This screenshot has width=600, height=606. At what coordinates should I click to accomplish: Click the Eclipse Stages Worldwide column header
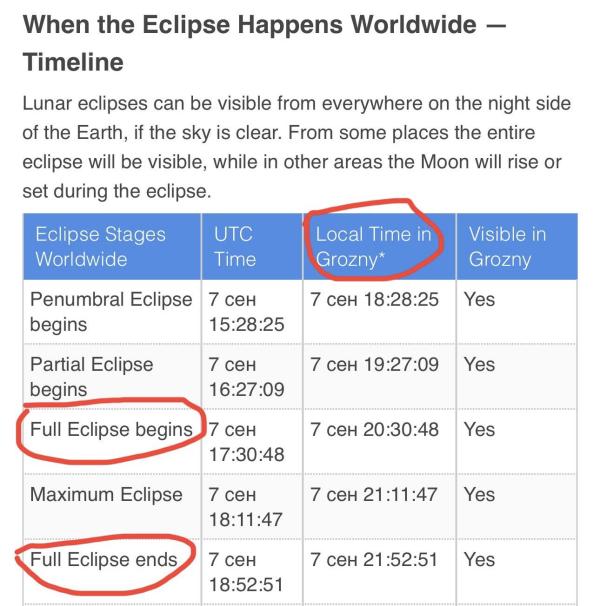coord(101,246)
